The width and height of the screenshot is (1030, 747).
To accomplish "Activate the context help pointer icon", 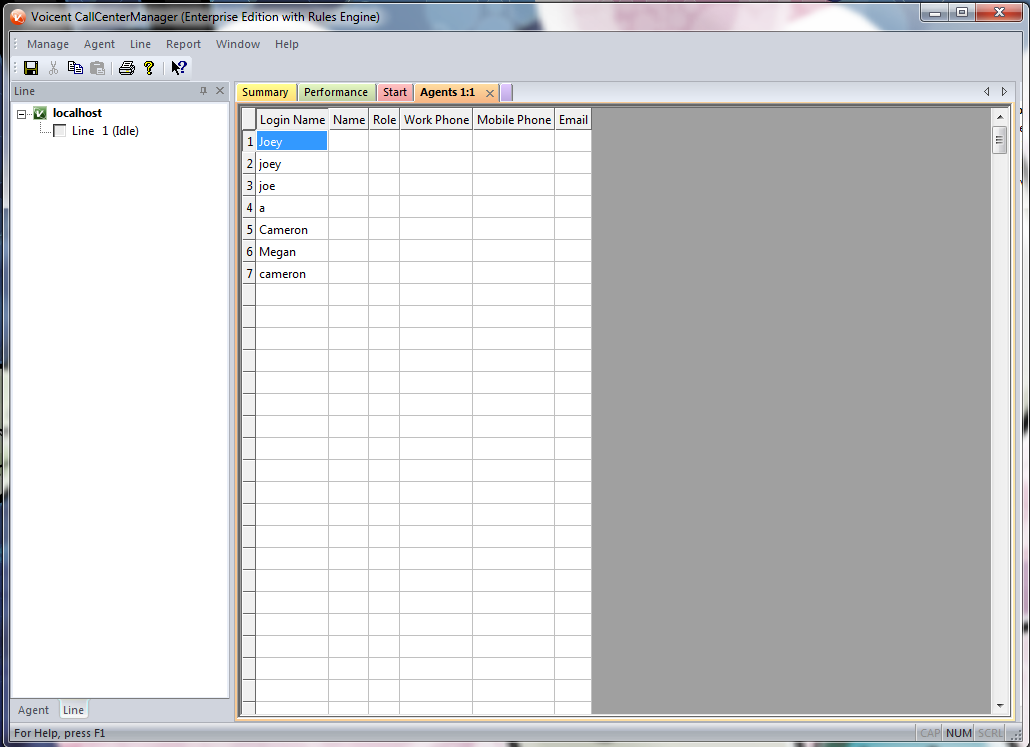I will coord(178,68).
